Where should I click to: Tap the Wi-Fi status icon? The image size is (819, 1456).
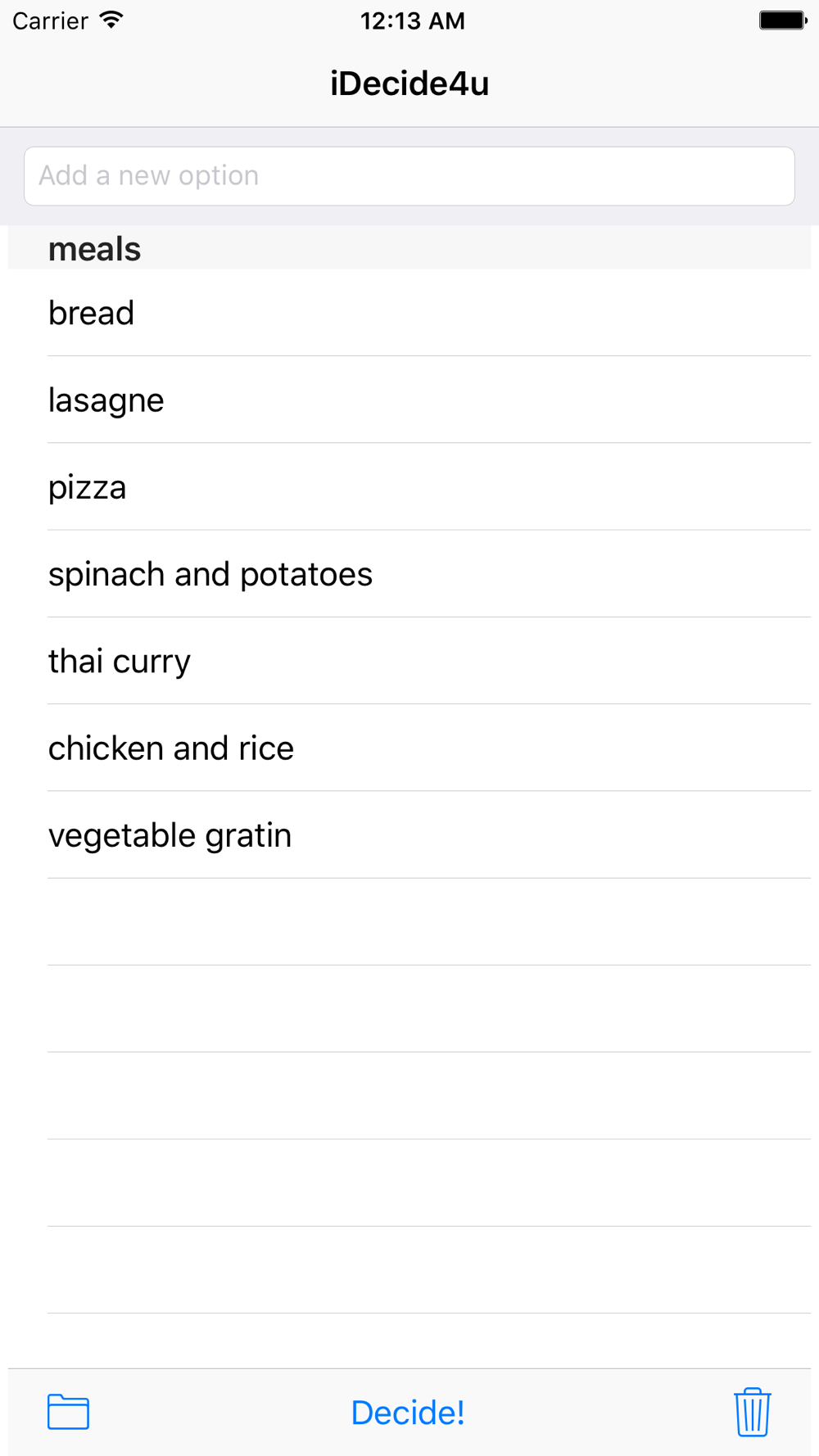pyautogui.click(x=111, y=20)
